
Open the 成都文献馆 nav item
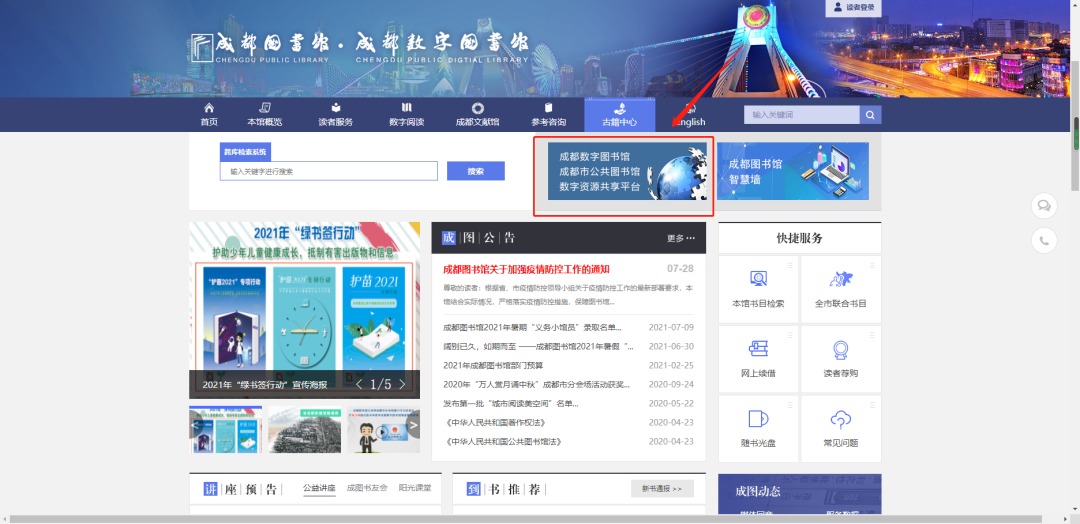tap(477, 114)
